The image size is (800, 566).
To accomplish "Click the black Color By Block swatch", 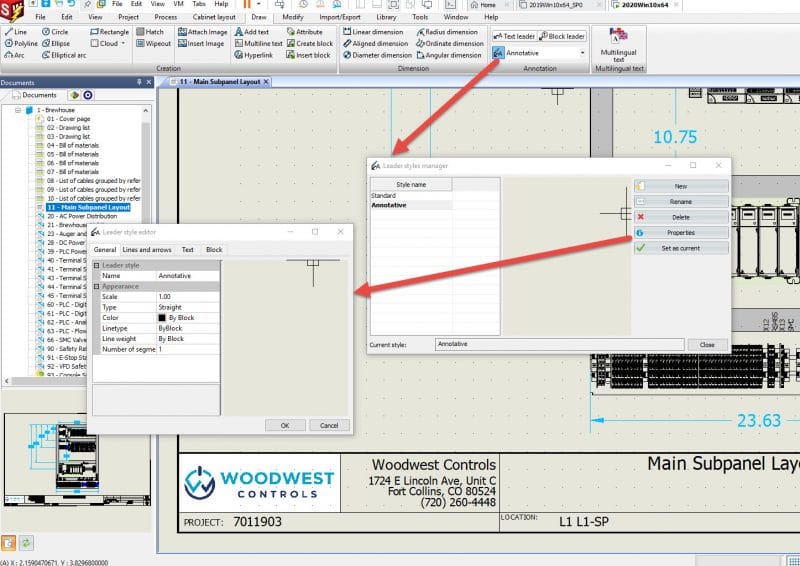I will (x=162, y=317).
